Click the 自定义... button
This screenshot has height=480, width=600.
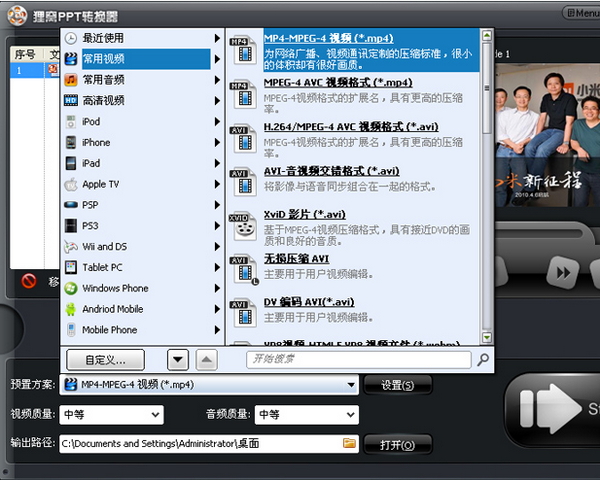coord(104,359)
